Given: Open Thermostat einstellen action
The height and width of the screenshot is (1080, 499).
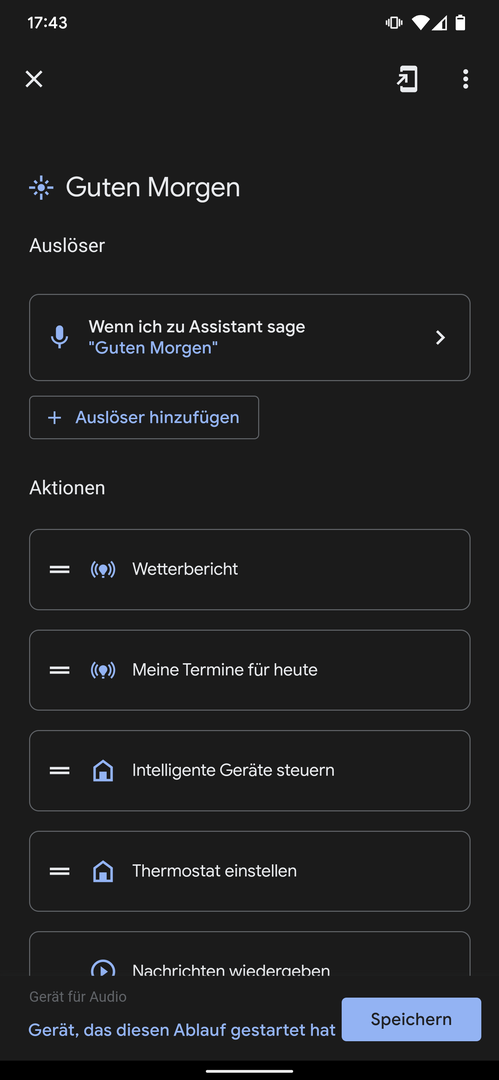Looking at the screenshot, I should pos(250,871).
